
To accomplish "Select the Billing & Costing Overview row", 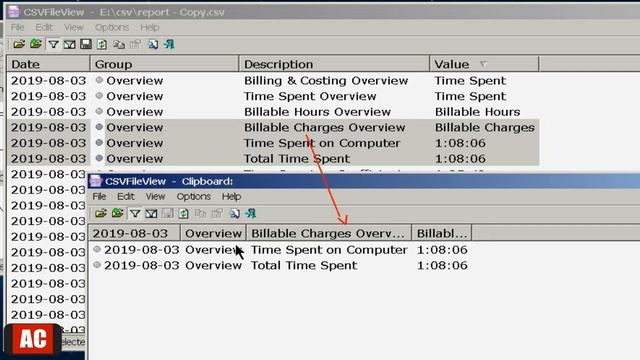I will coord(273,80).
